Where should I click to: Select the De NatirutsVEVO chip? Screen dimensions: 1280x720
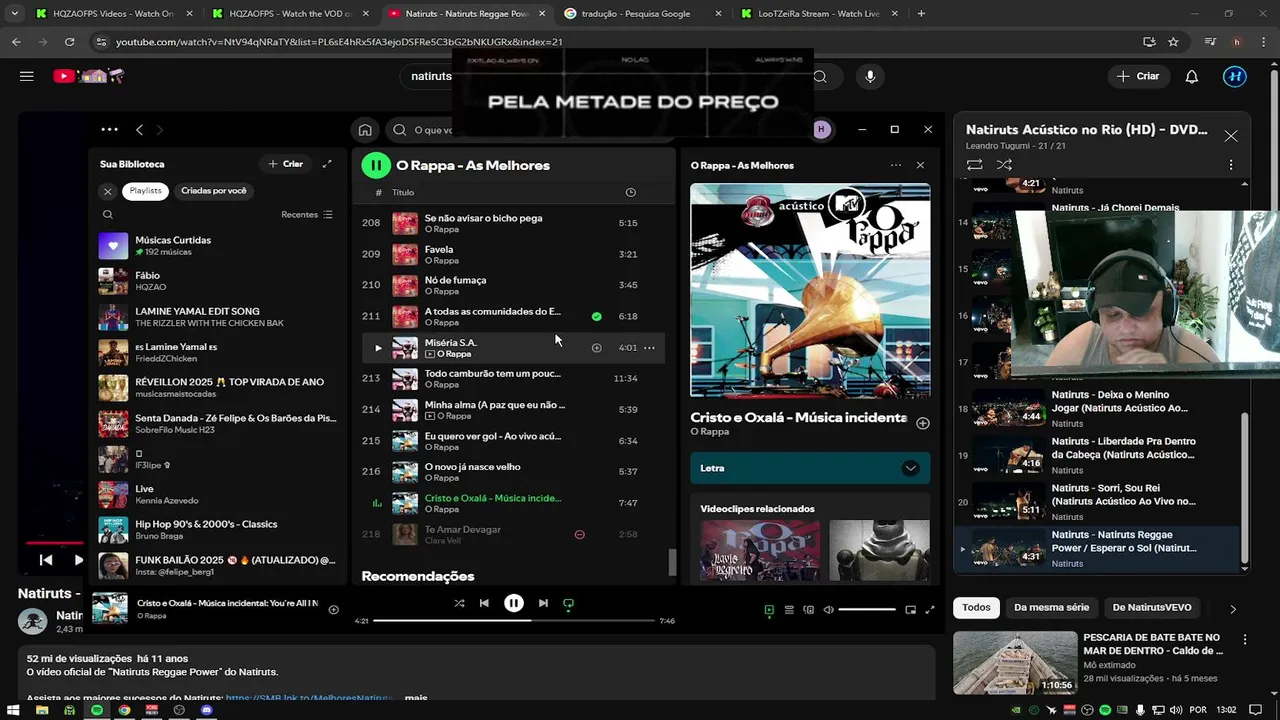tap(1152, 607)
